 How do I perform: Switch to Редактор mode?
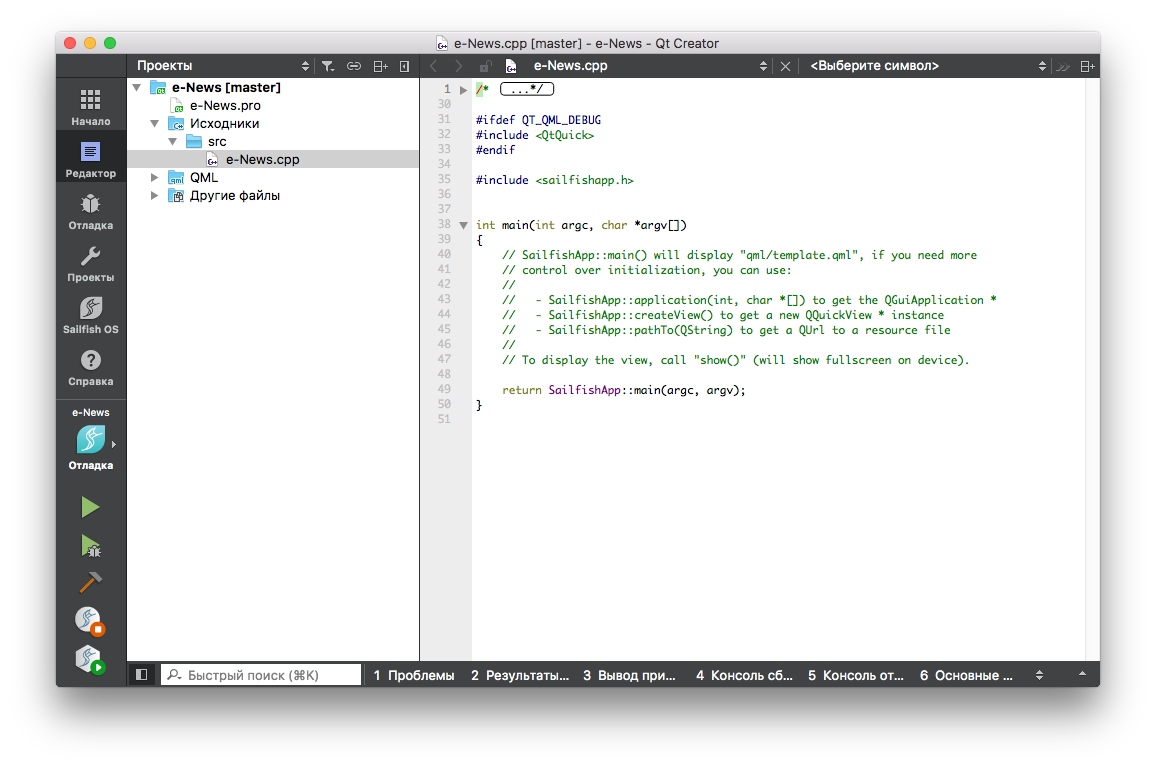pos(91,159)
